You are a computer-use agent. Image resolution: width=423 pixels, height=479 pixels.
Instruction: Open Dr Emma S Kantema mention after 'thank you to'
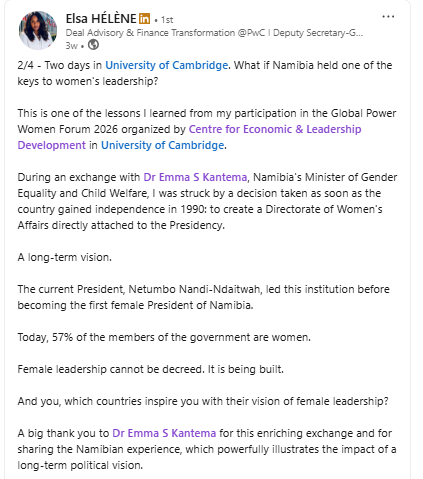164,433
